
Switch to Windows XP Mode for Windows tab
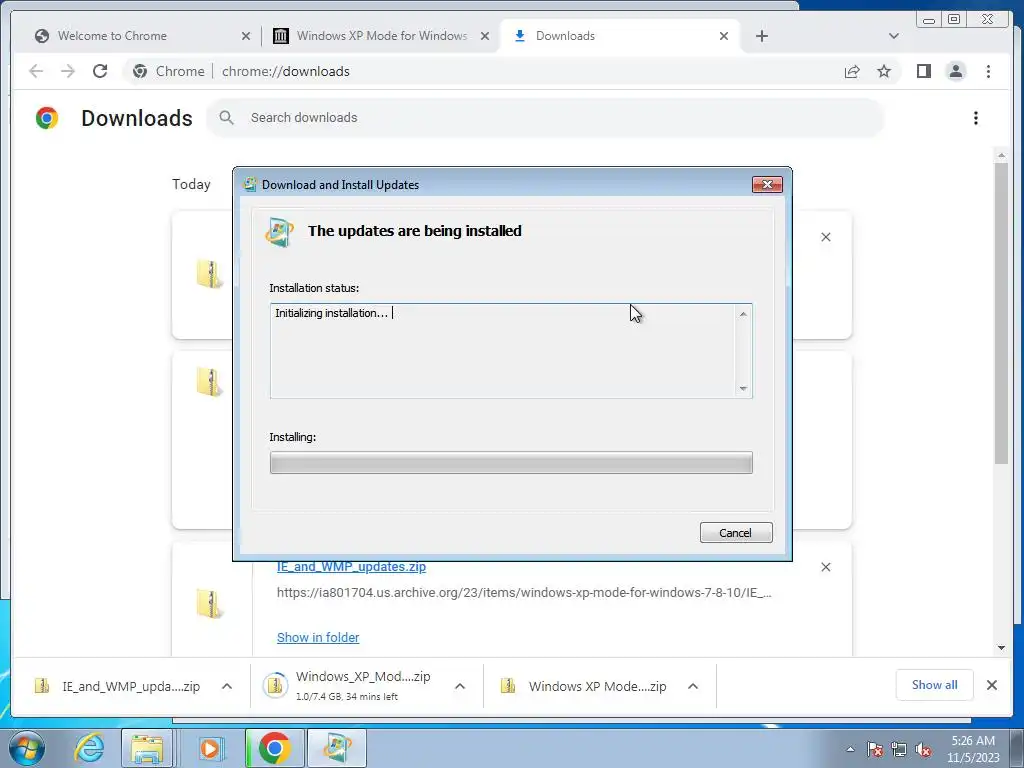(382, 36)
